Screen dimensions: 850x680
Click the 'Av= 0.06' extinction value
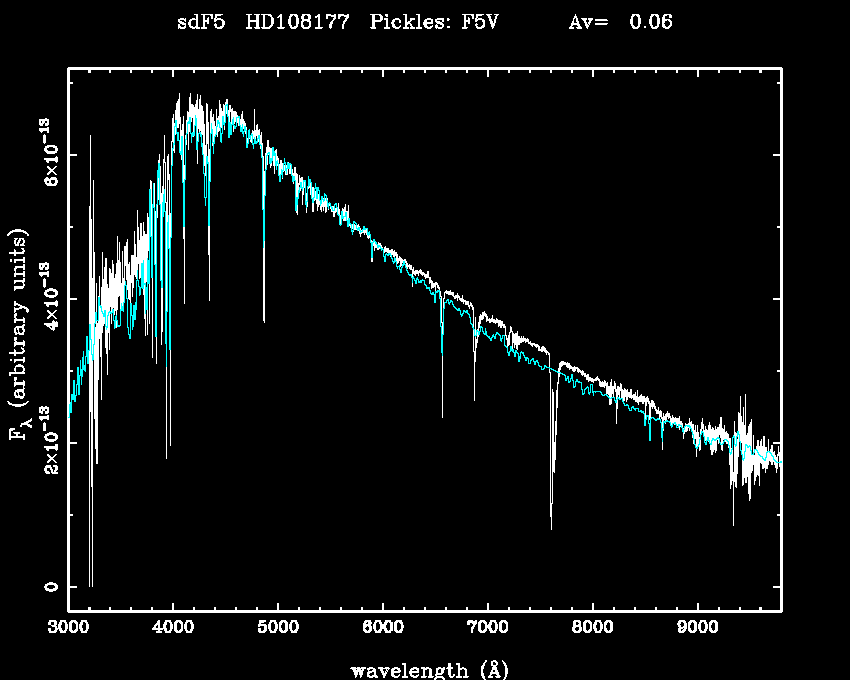click(620, 22)
